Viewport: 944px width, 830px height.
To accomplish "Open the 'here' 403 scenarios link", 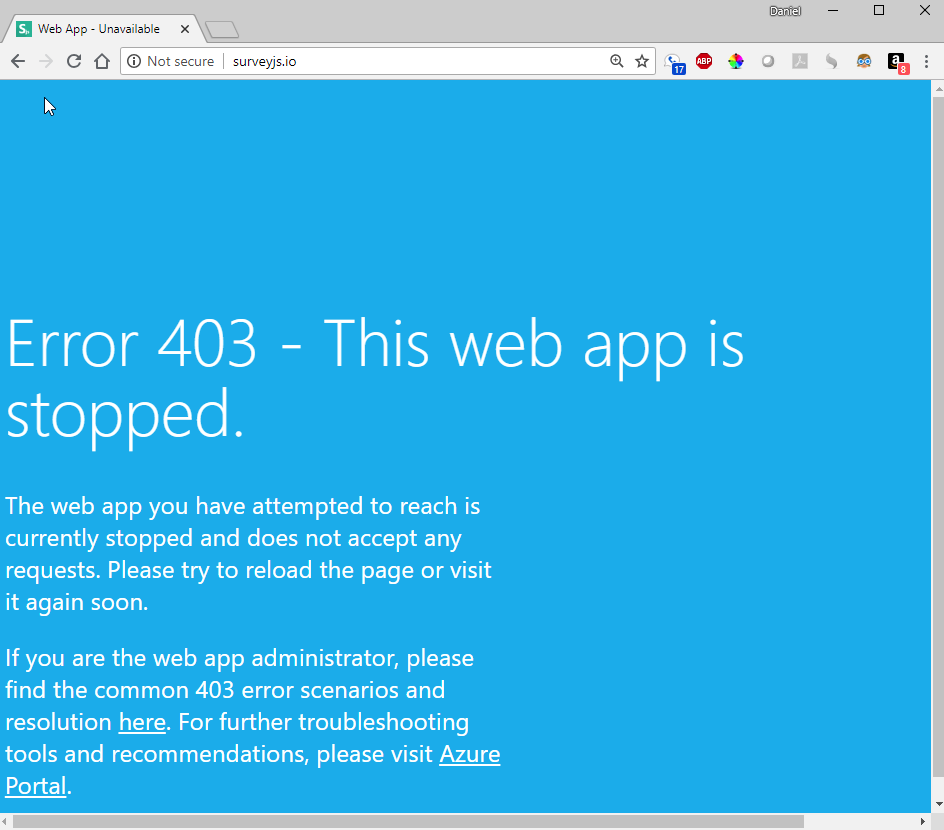I will [x=142, y=722].
